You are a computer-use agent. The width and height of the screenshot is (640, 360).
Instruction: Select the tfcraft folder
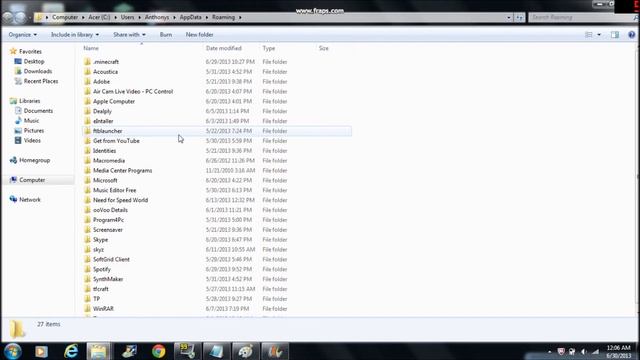[101, 289]
